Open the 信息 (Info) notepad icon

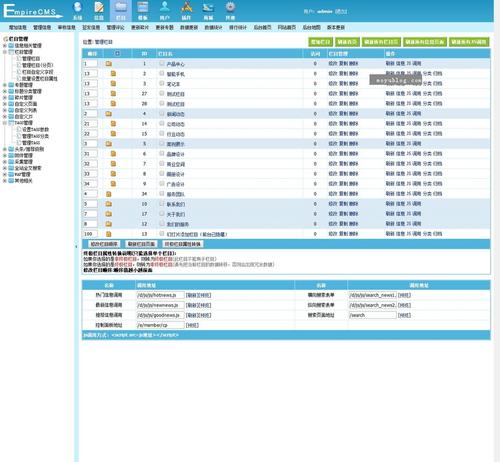point(99,10)
